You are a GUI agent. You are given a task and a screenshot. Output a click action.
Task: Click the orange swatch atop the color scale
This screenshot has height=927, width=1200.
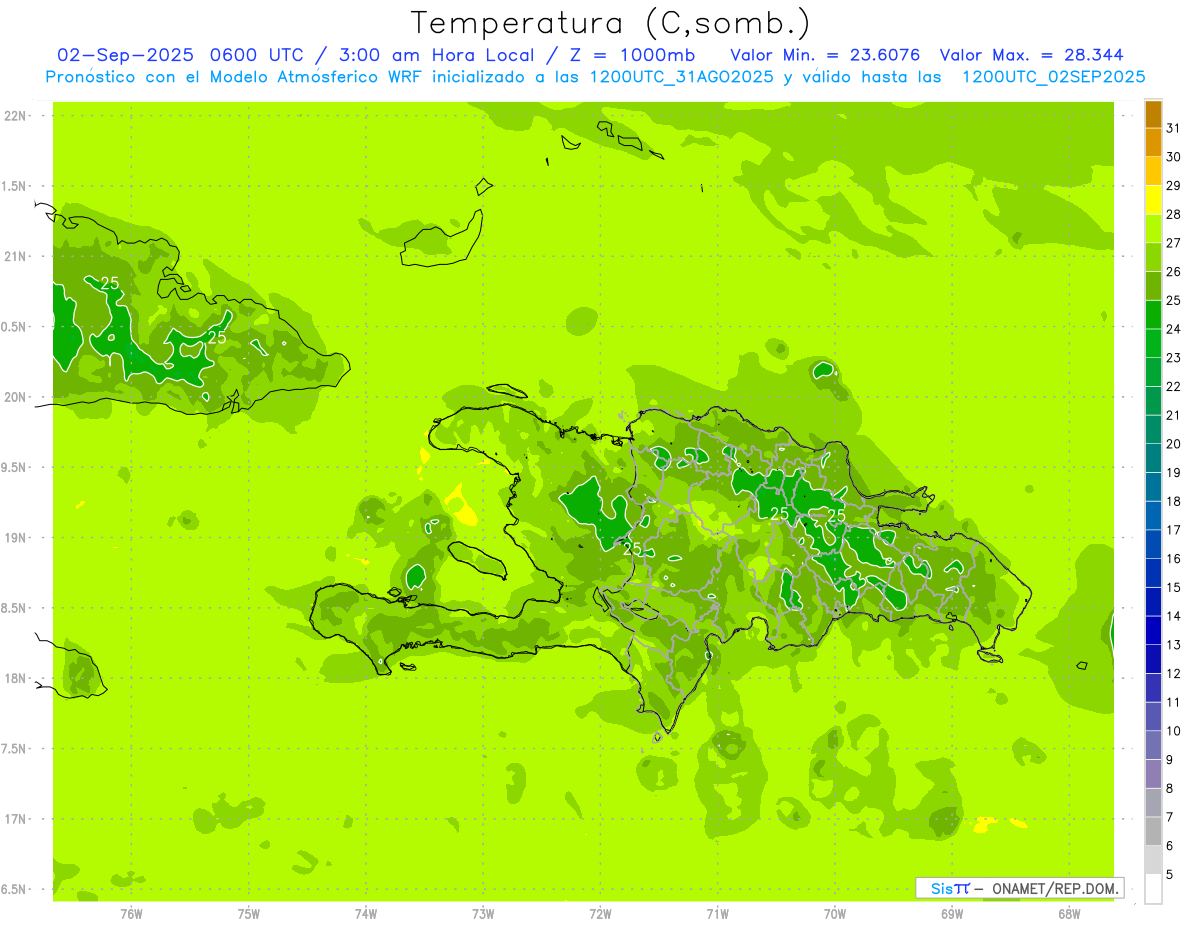(1153, 114)
